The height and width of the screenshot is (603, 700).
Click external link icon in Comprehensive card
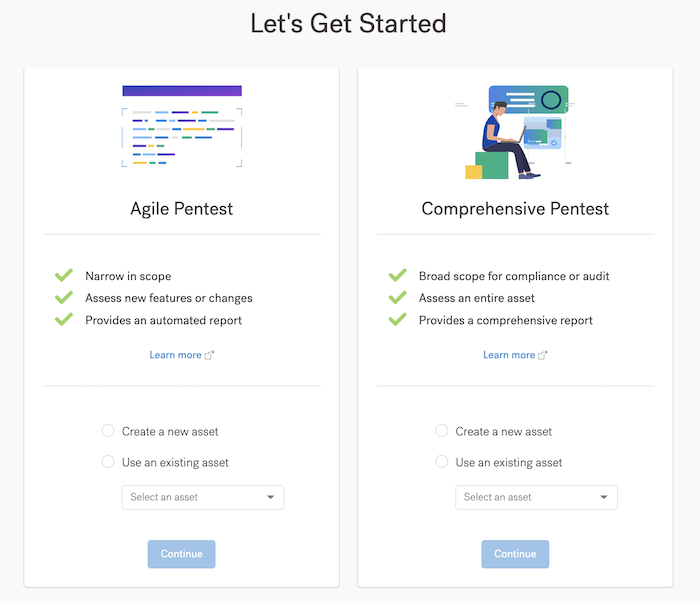point(543,355)
